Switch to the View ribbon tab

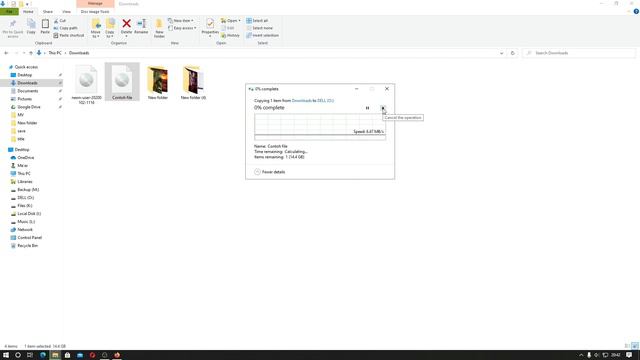66,11
